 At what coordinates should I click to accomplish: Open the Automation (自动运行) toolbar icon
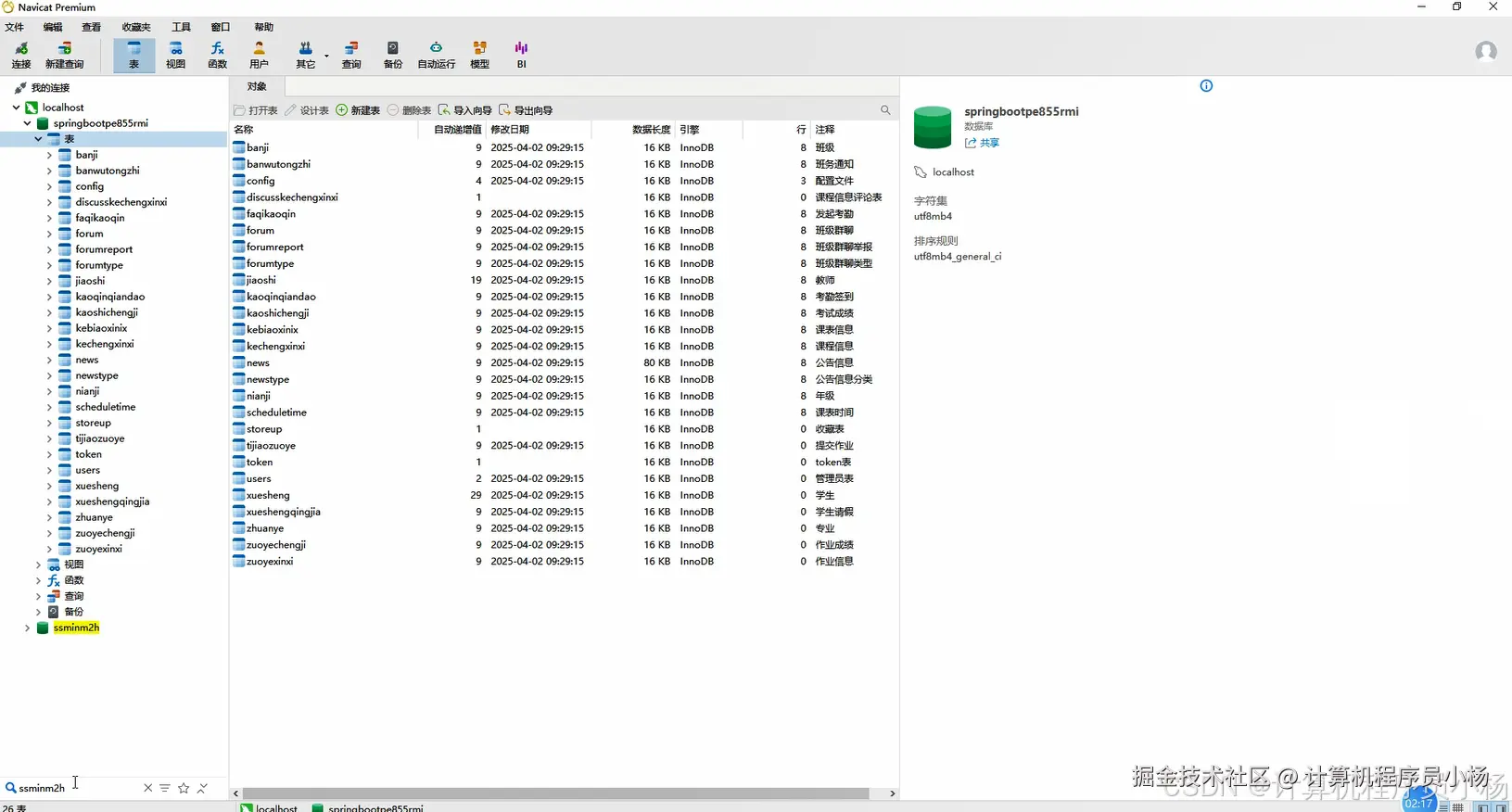tap(436, 55)
